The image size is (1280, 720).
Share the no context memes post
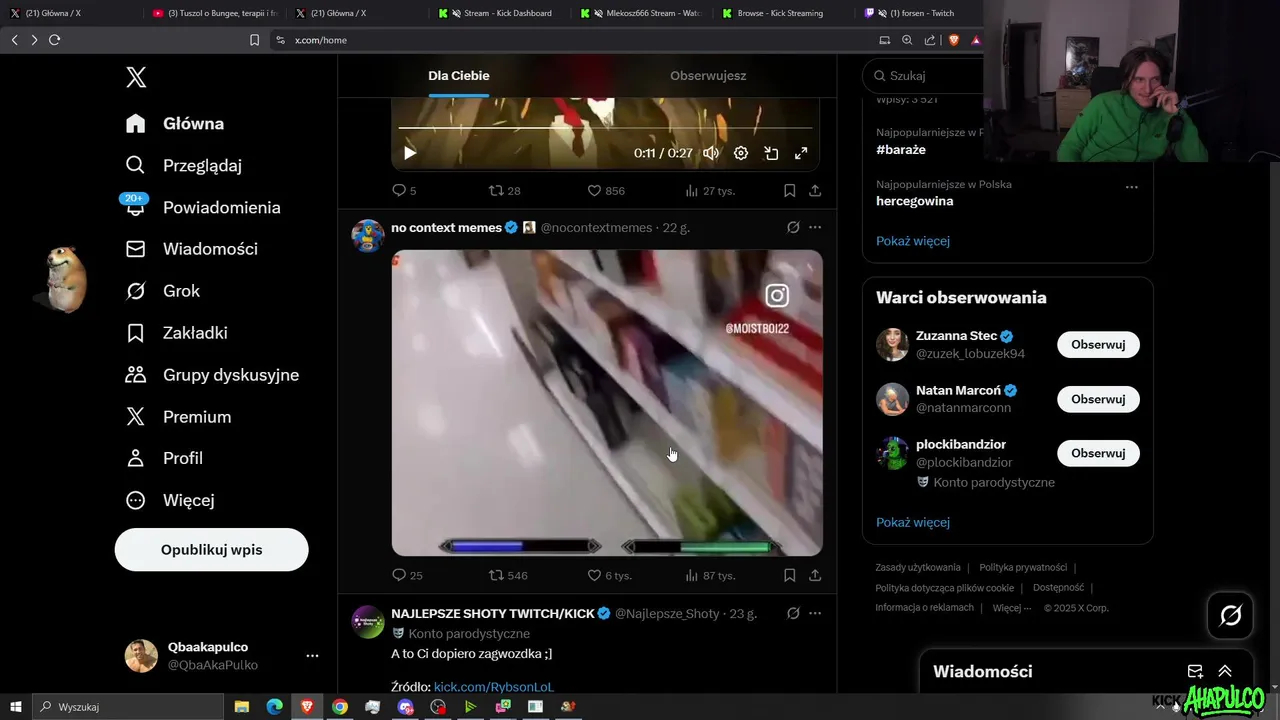[x=815, y=575]
